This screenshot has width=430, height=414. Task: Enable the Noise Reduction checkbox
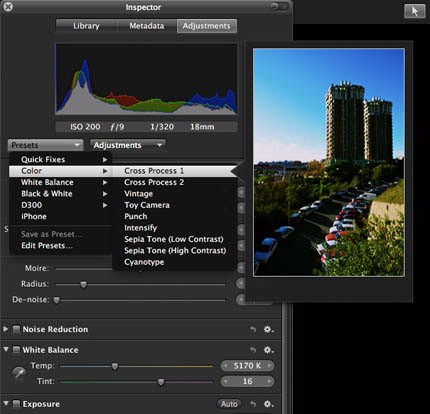(x=16, y=329)
